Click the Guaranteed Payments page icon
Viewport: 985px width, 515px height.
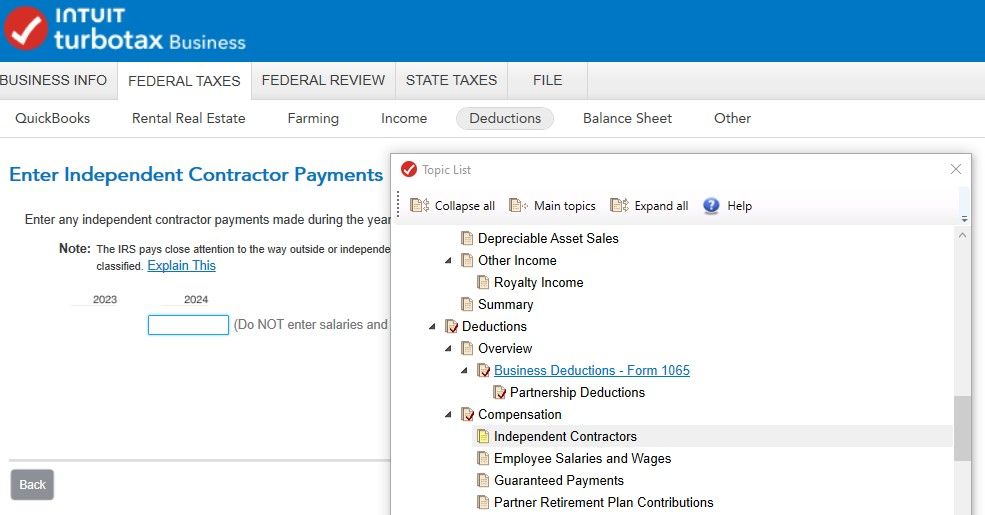(483, 480)
